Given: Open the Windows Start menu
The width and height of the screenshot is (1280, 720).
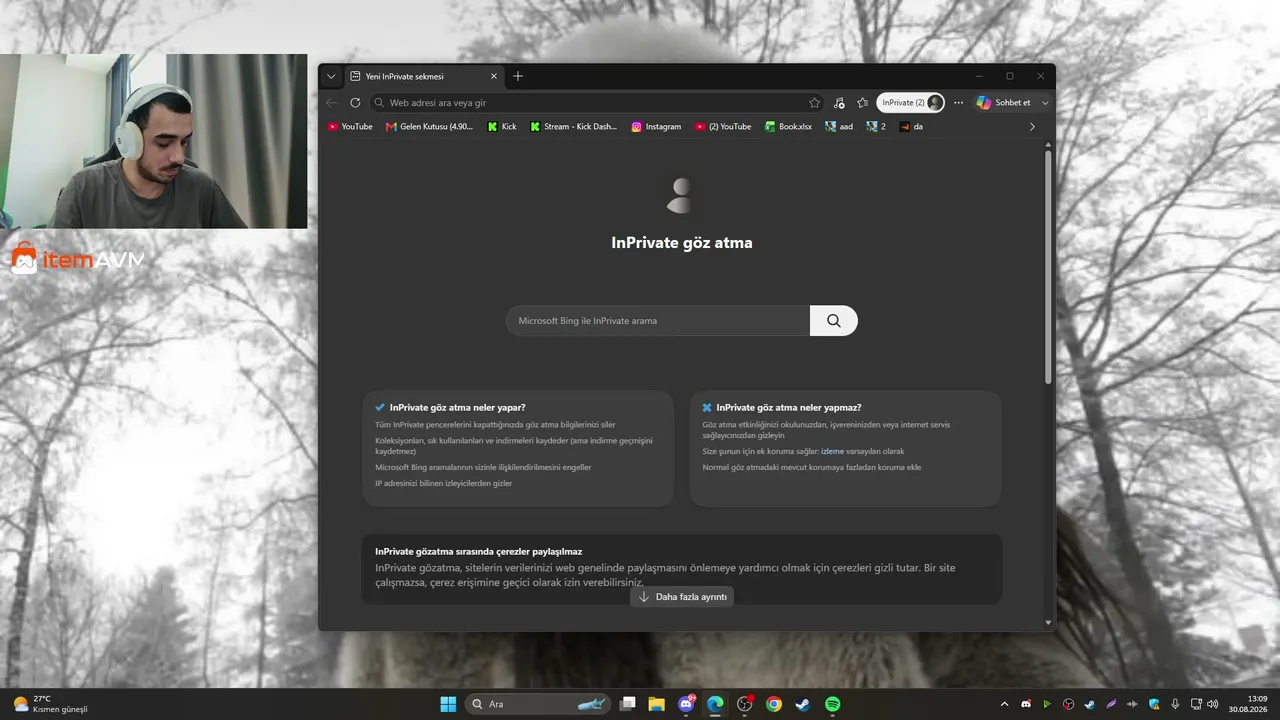Looking at the screenshot, I should [x=448, y=704].
